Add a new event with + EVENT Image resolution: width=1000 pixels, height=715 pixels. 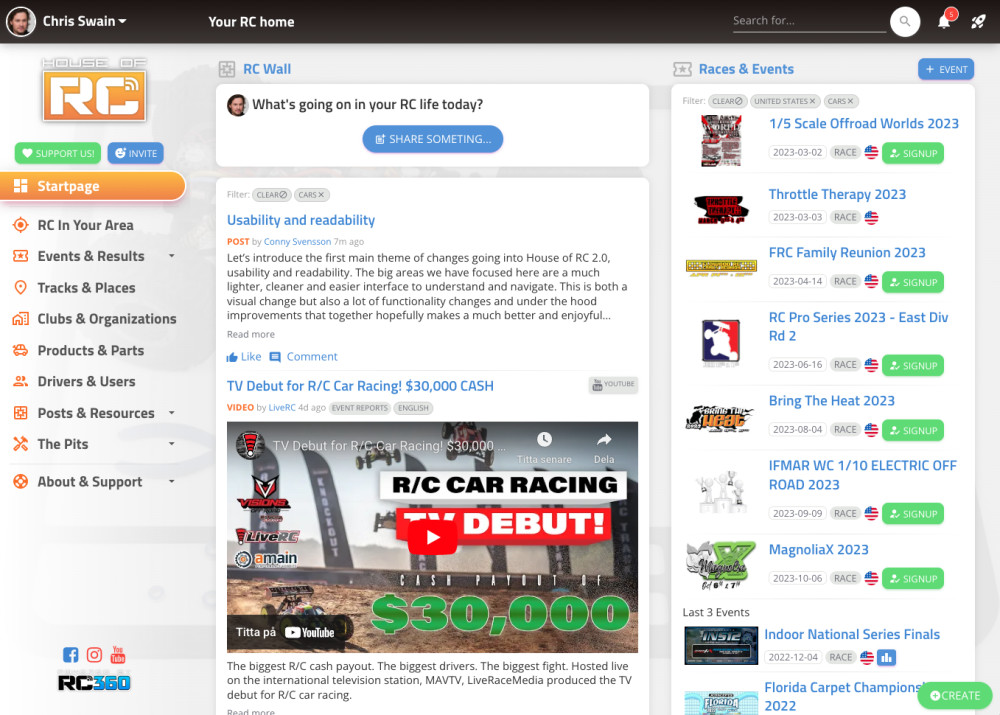coord(946,69)
